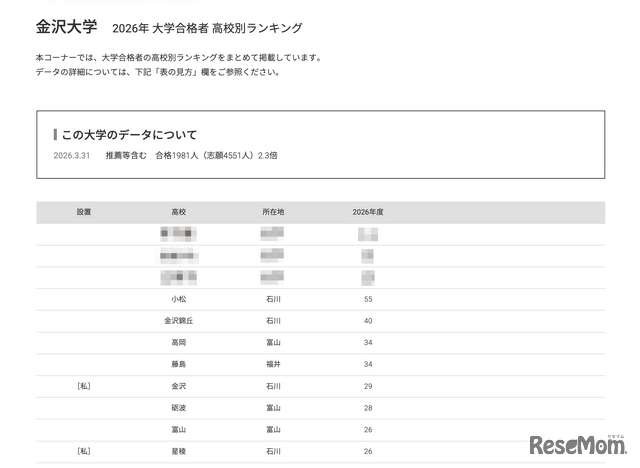
Task: Click the この大学のデータについて heading
Action: (x=129, y=135)
